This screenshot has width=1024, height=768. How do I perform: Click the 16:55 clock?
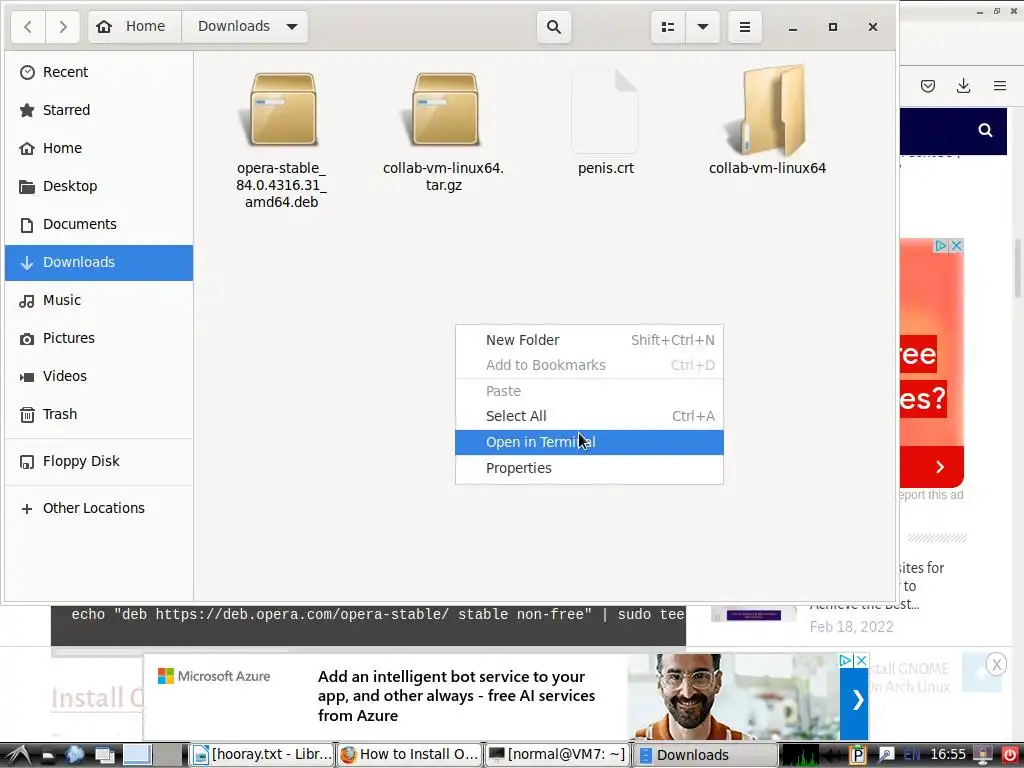pos(948,755)
